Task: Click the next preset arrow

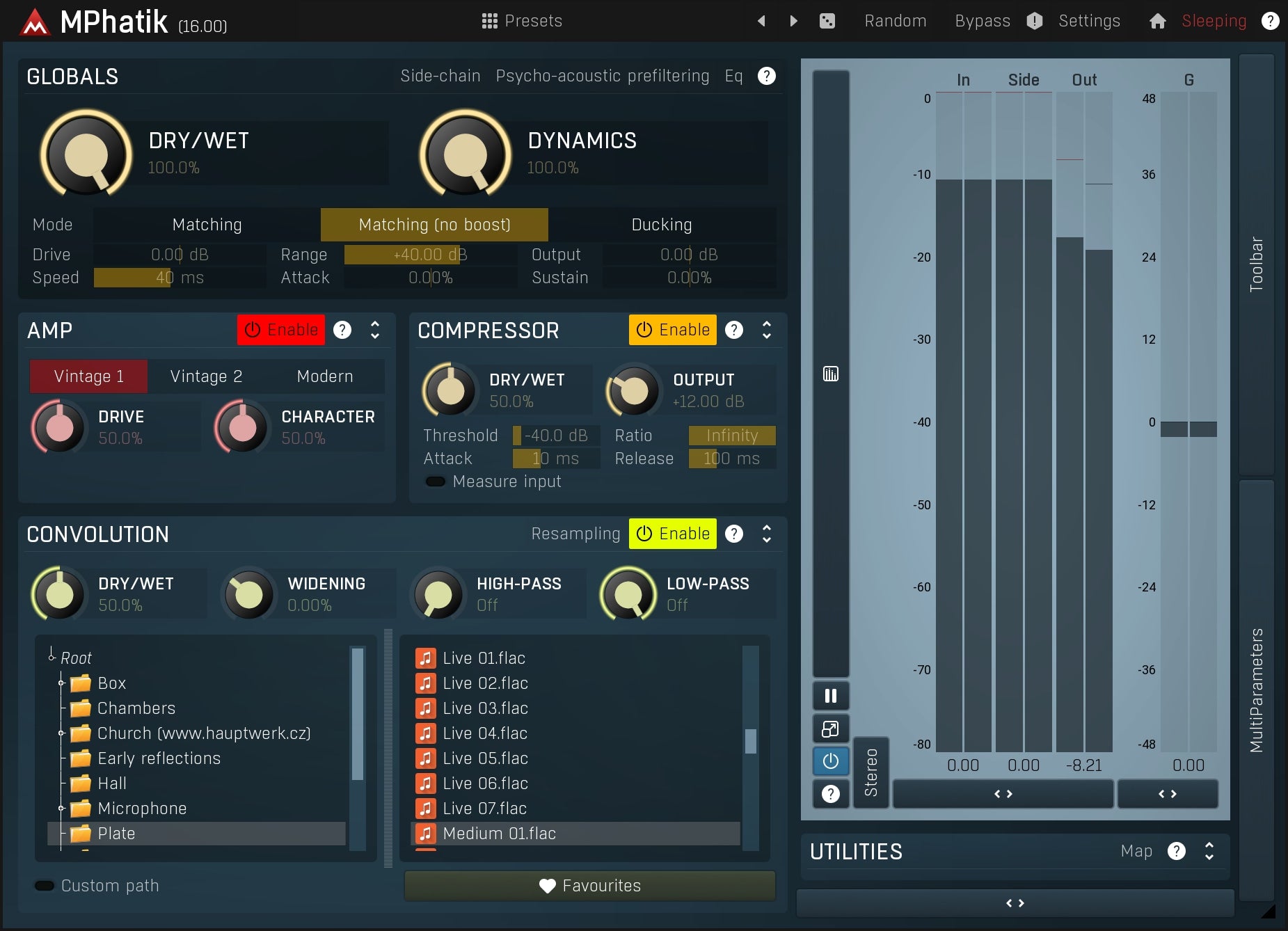Action: 793,21
